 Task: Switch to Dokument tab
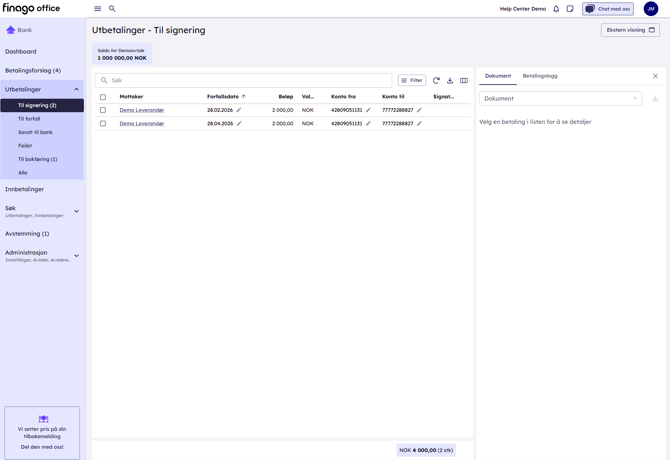498,76
